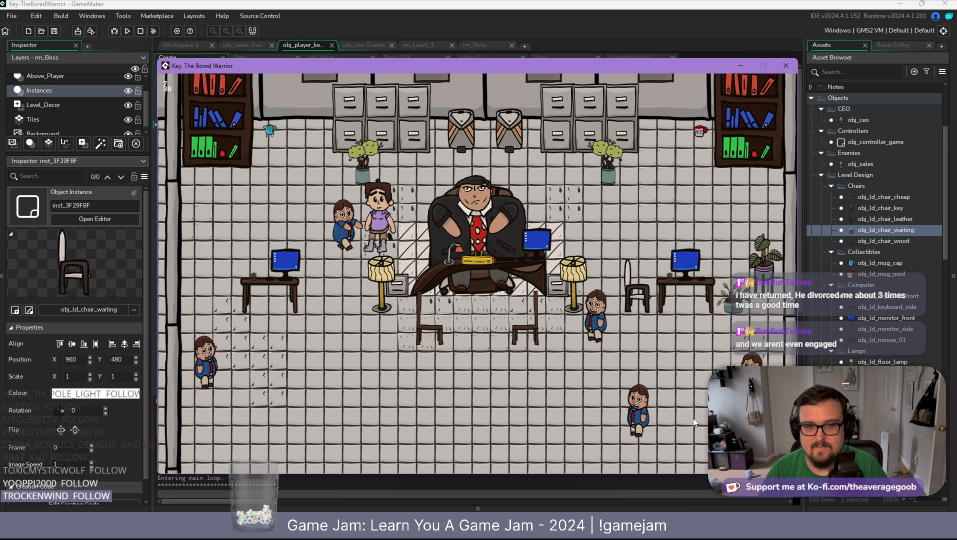Screen dimensions: 957x540
Task: Toggle the Inspector search lock icon
Action: click(x=134, y=177)
